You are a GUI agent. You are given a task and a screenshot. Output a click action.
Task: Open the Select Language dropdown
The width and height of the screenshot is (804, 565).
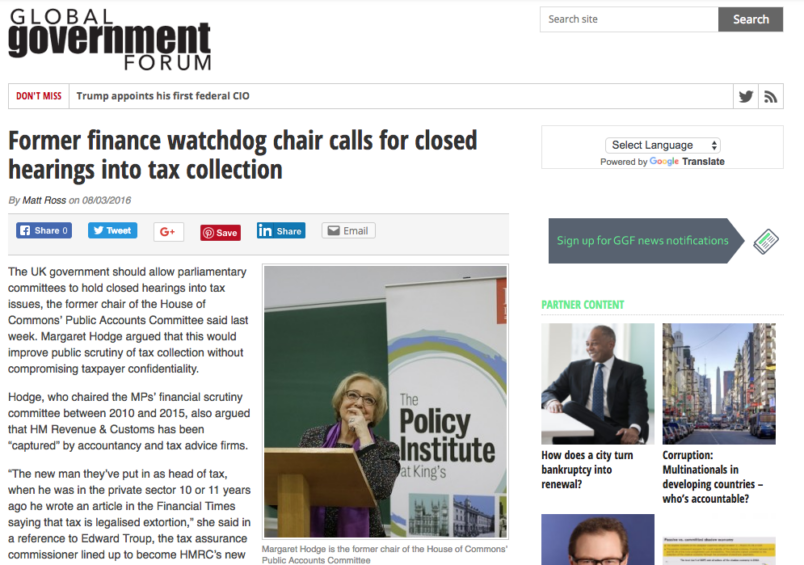click(663, 145)
